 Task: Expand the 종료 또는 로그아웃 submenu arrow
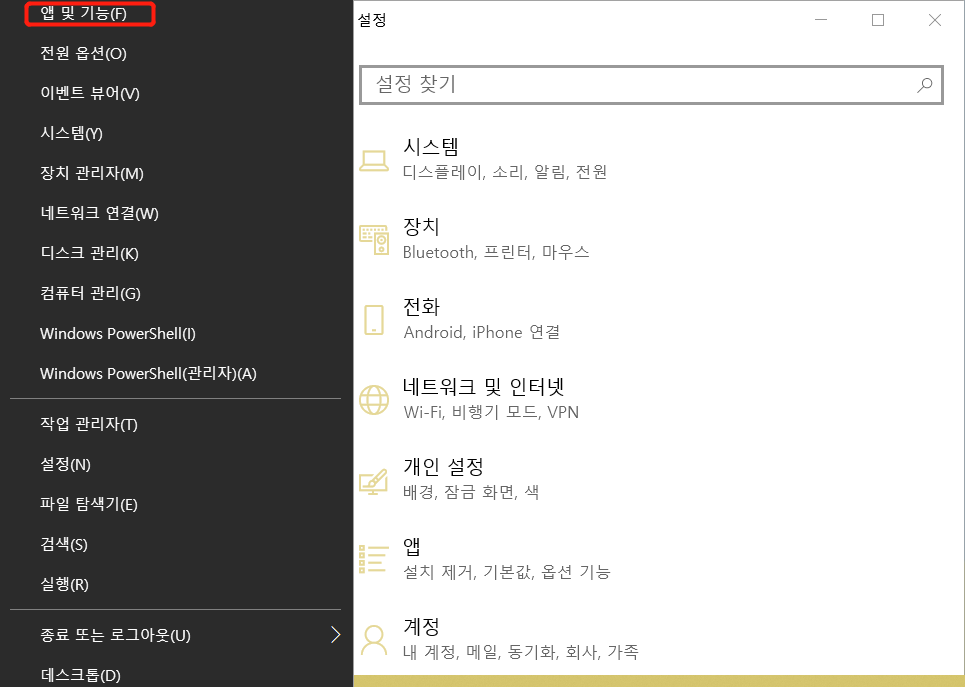[x=335, y=633]
